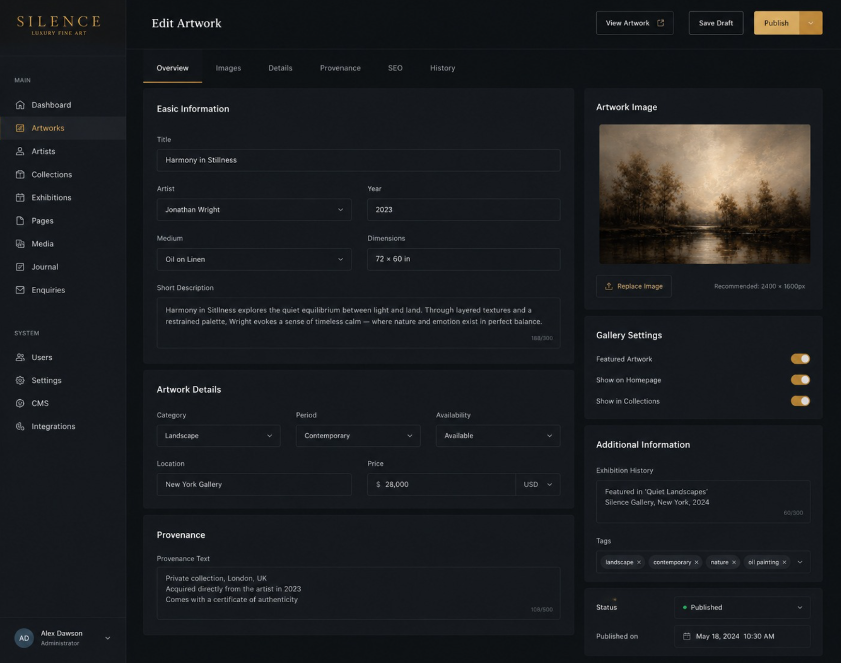
Task: Click the upload icon in Replace Image
Action: [609, 286]
